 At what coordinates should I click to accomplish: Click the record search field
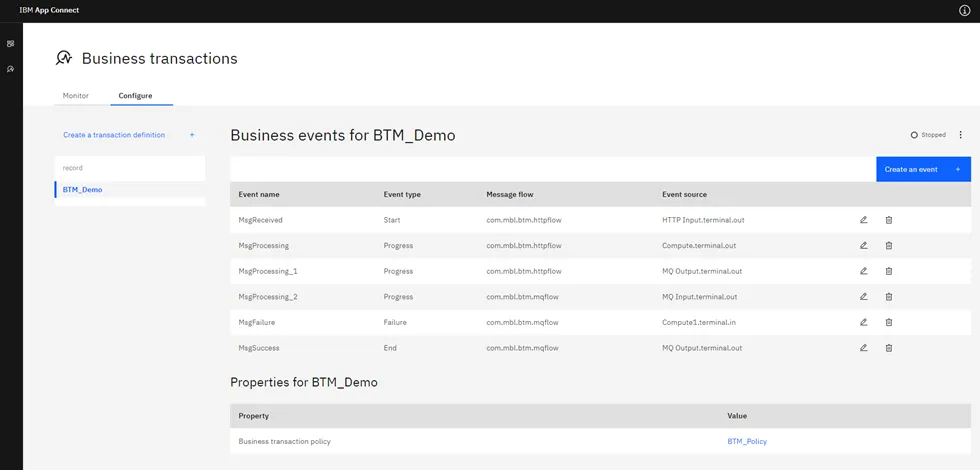click(x=130, y=168)
